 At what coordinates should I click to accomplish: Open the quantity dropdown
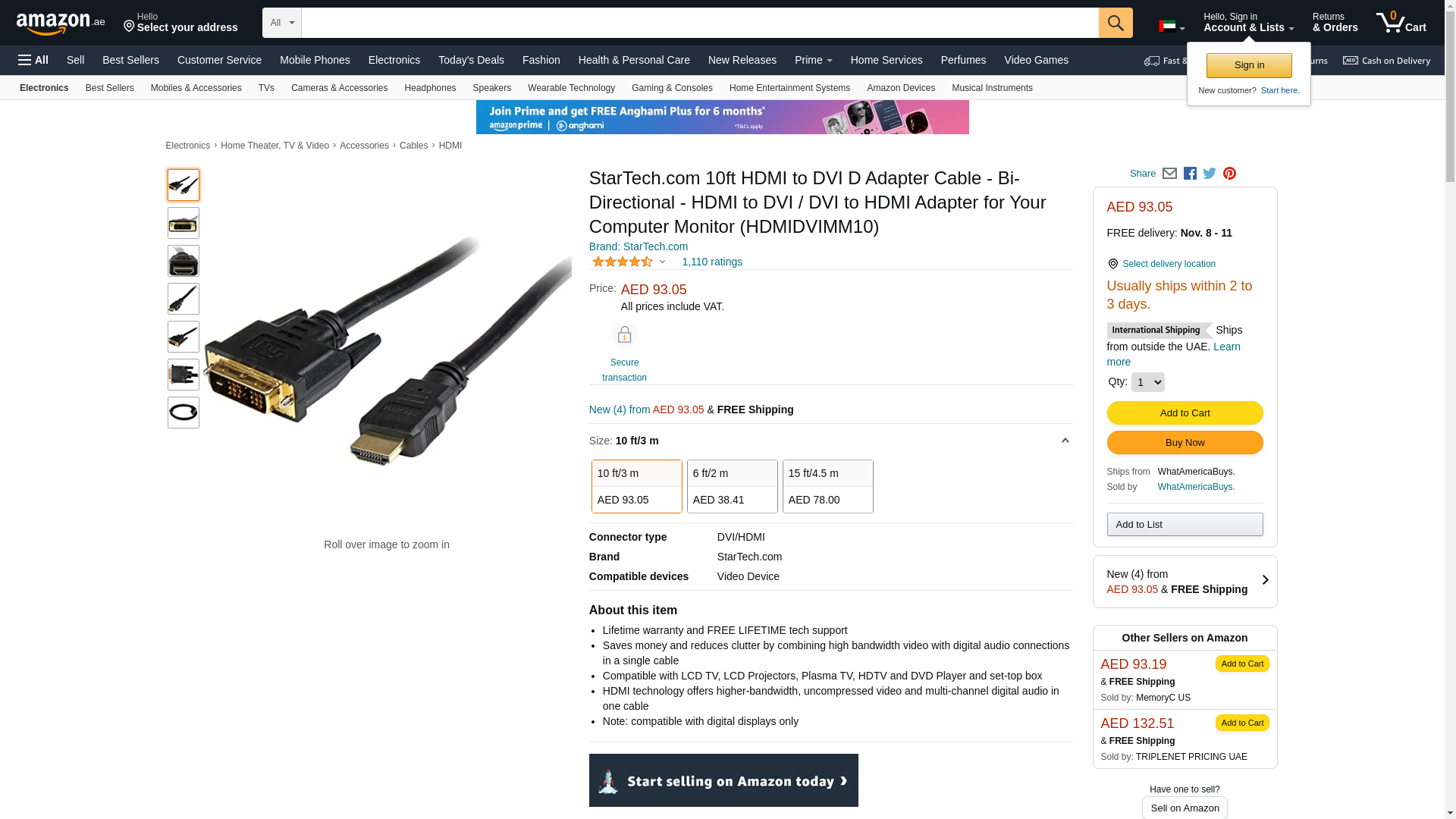click(x=1147, y=382)
